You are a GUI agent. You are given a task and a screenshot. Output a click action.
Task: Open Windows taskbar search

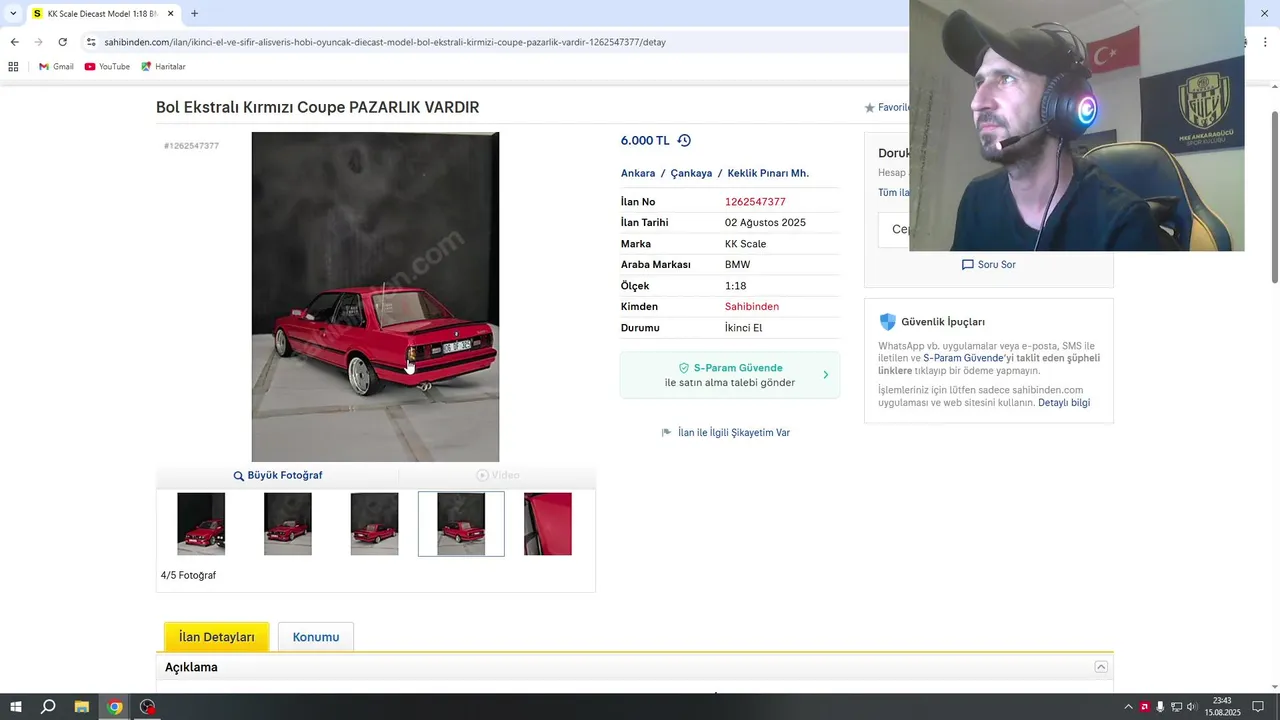point(48,707)
